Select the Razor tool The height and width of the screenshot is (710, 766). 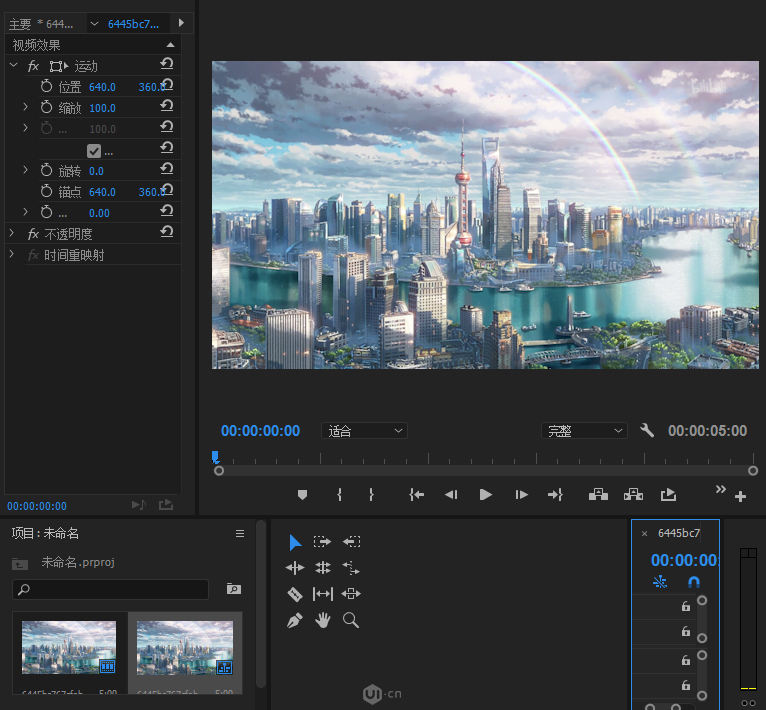point(295,594)
